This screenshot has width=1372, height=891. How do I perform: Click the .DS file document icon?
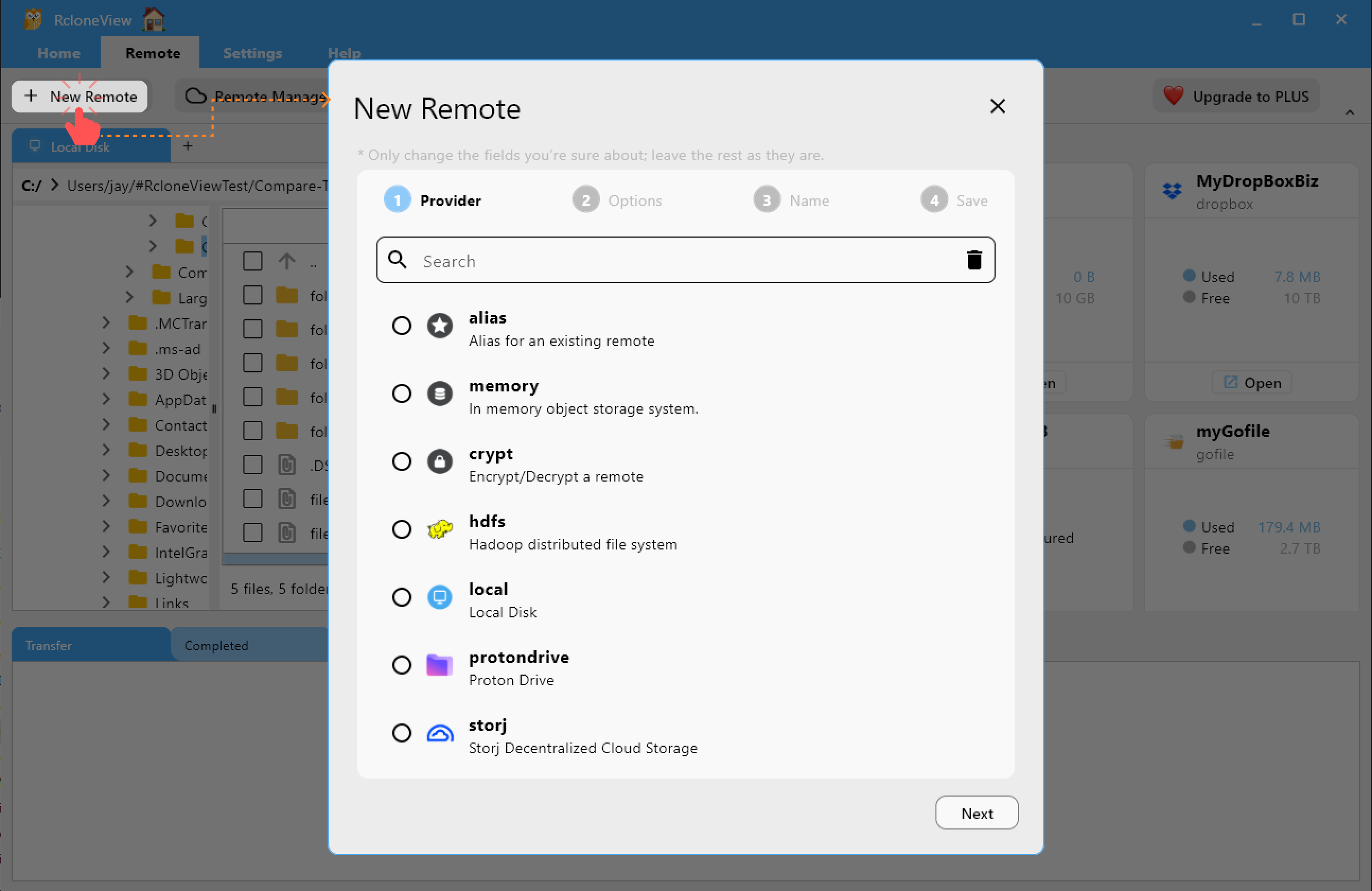point(286,465)
